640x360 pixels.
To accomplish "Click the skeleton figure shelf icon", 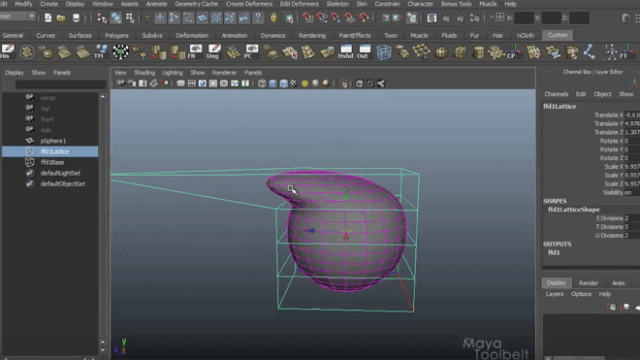I will pyautogui.click(x=611, y=52).
